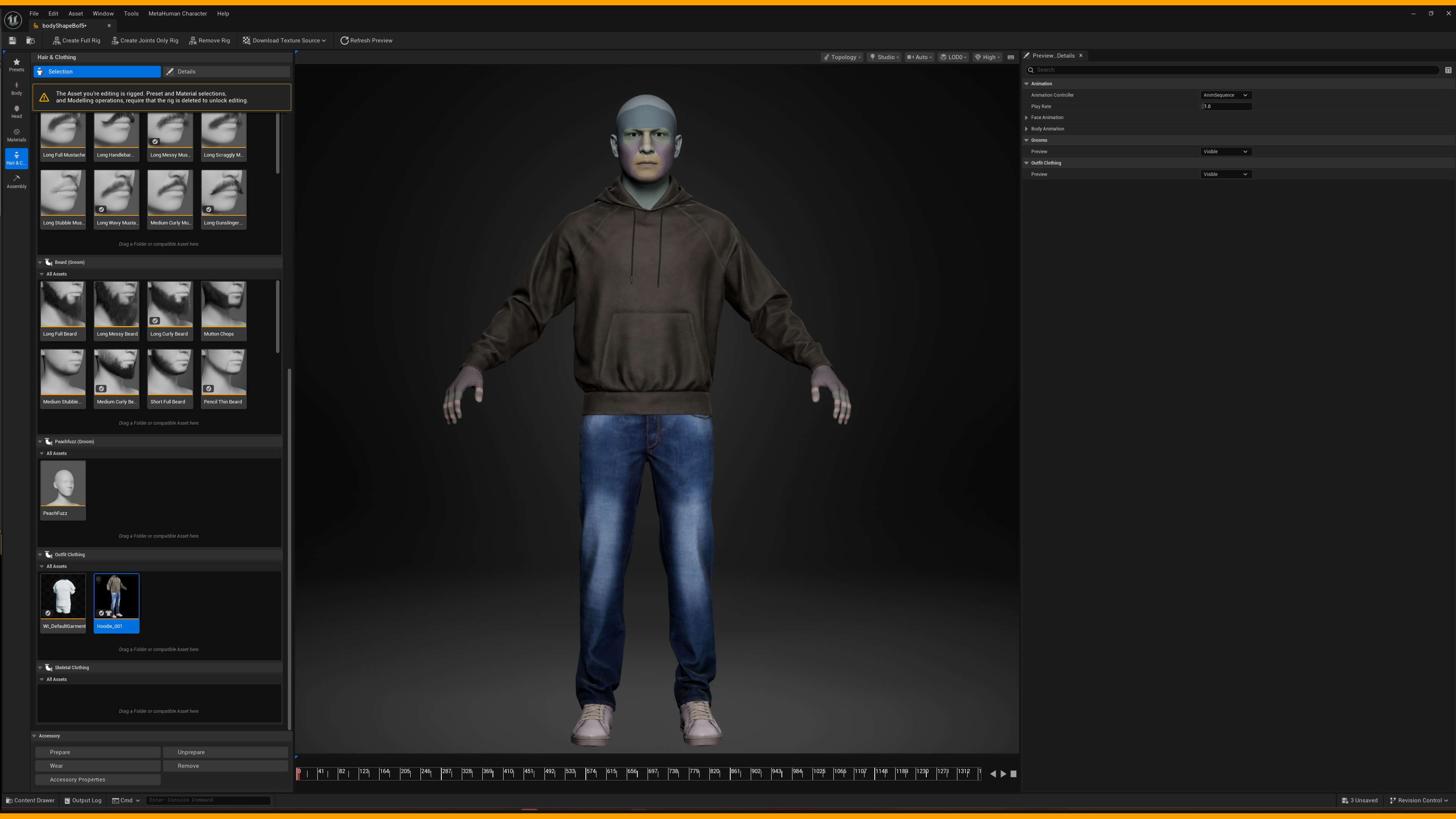This screenshot has width=1456, height=819.
Task: Open the Content Drawer
Action: point(30,800)
